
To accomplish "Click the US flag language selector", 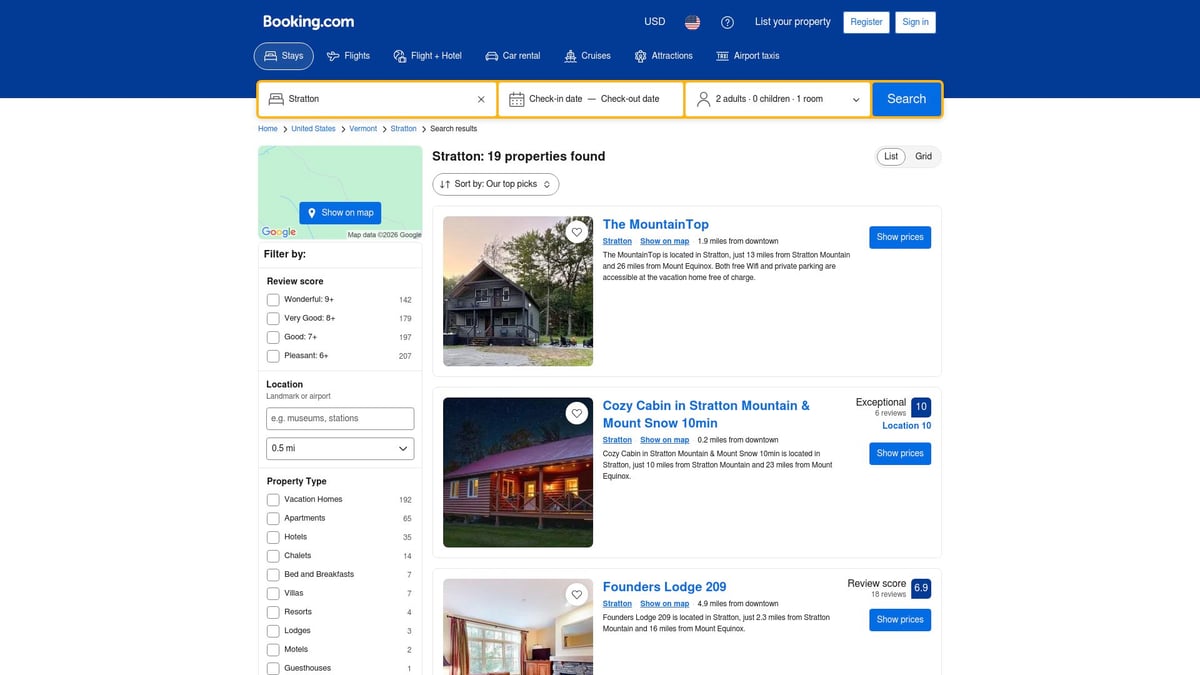I will 691,21.
